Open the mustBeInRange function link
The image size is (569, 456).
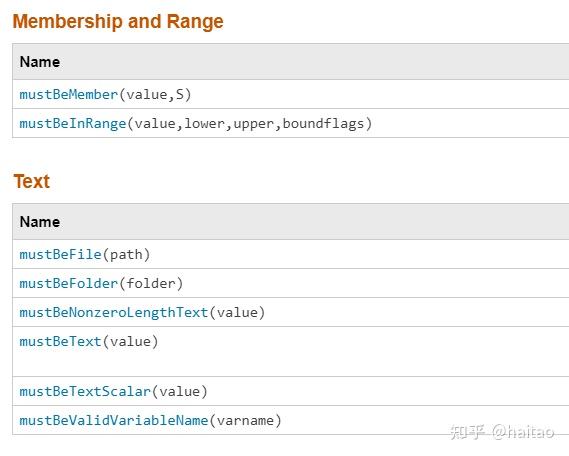point(73,124)
